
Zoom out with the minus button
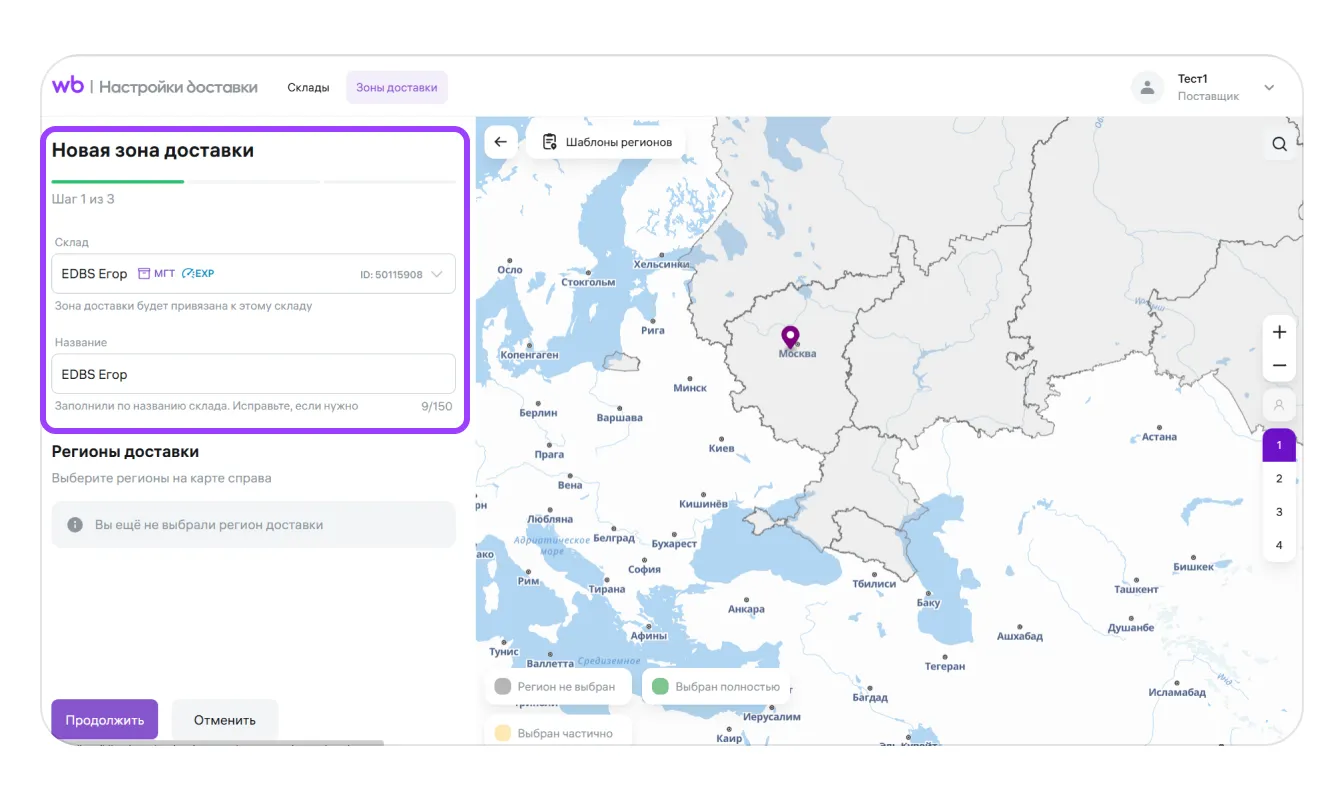click(1279, 366)
